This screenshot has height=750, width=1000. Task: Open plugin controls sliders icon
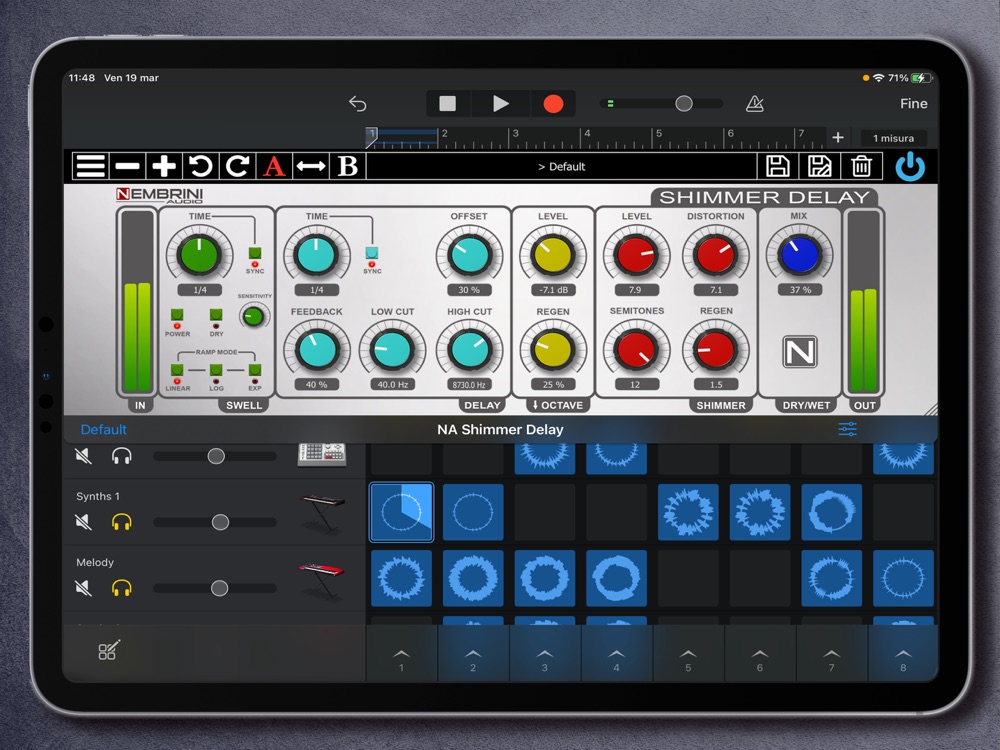point(848,429)
